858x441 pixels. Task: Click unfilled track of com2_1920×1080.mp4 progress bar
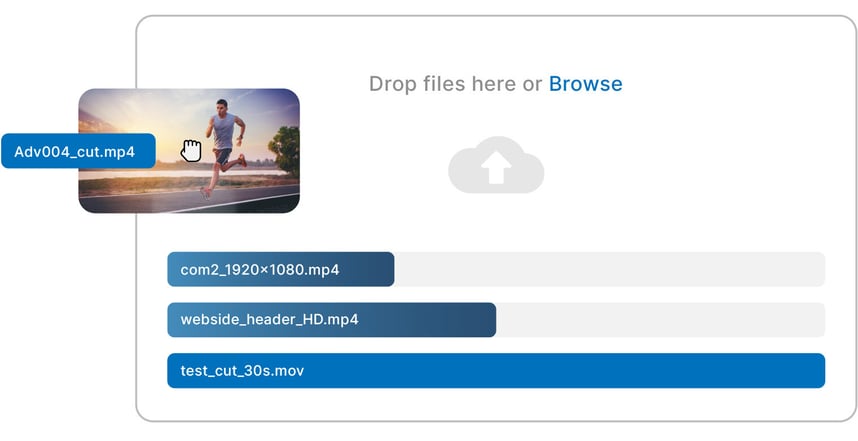pyautogui.click(x=610, y=270)
